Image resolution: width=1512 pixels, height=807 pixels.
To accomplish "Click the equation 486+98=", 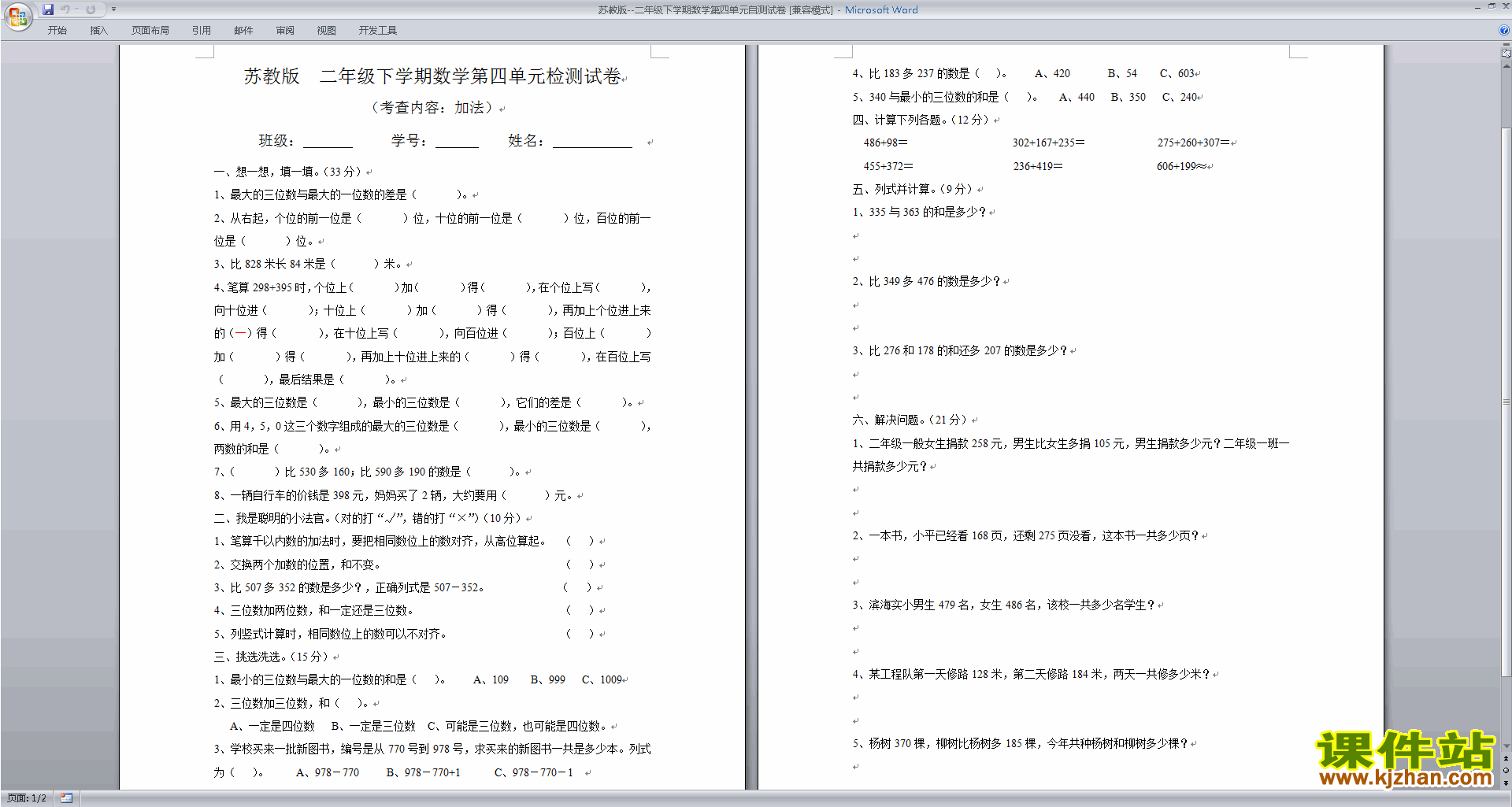I will [885, 143].
